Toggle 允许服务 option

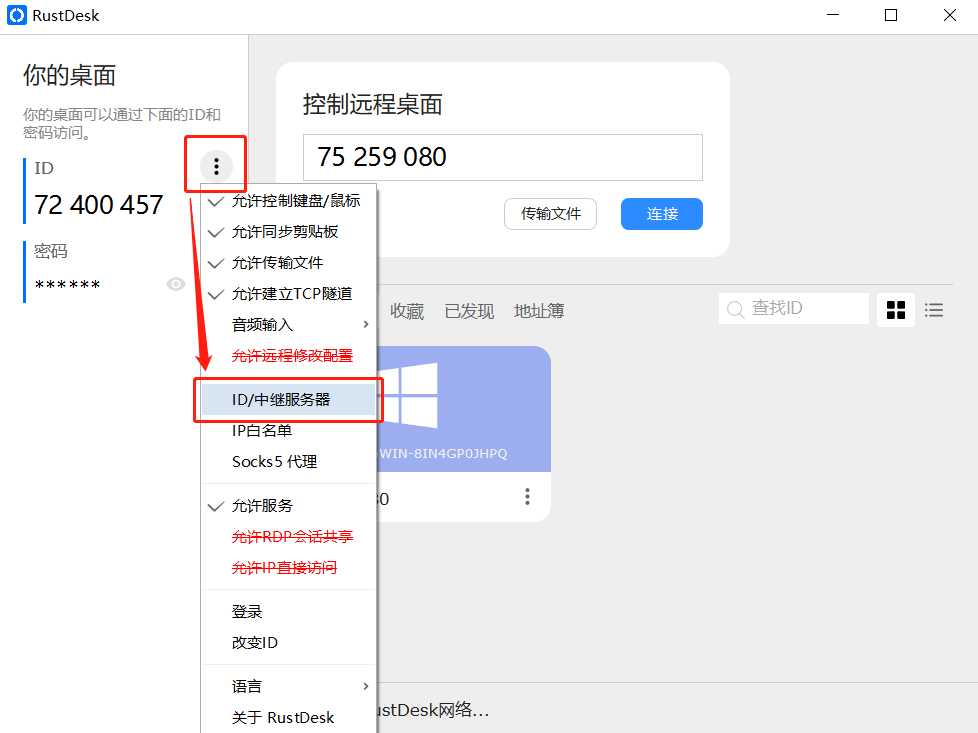click(289, 506)
